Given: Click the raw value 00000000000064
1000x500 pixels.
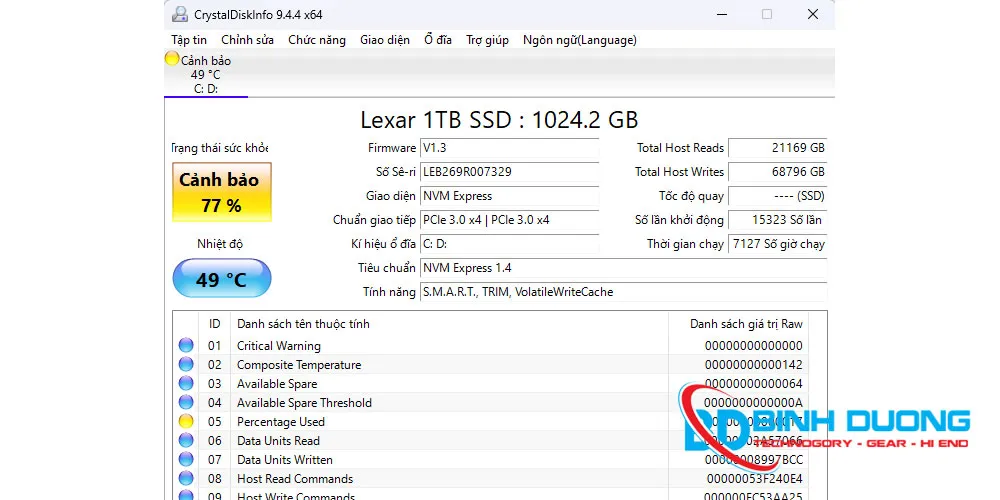Looking at the screenshot, I should coord(754,384).
